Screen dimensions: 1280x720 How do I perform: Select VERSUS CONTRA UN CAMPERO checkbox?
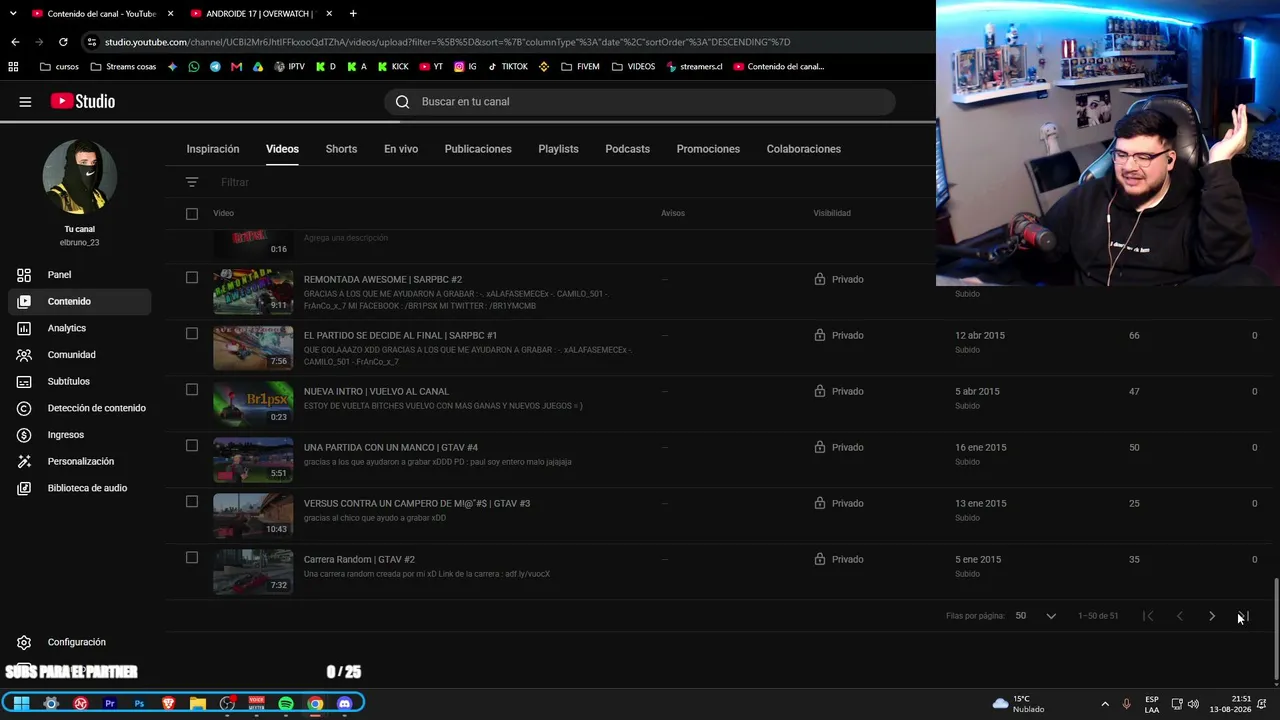192,501
